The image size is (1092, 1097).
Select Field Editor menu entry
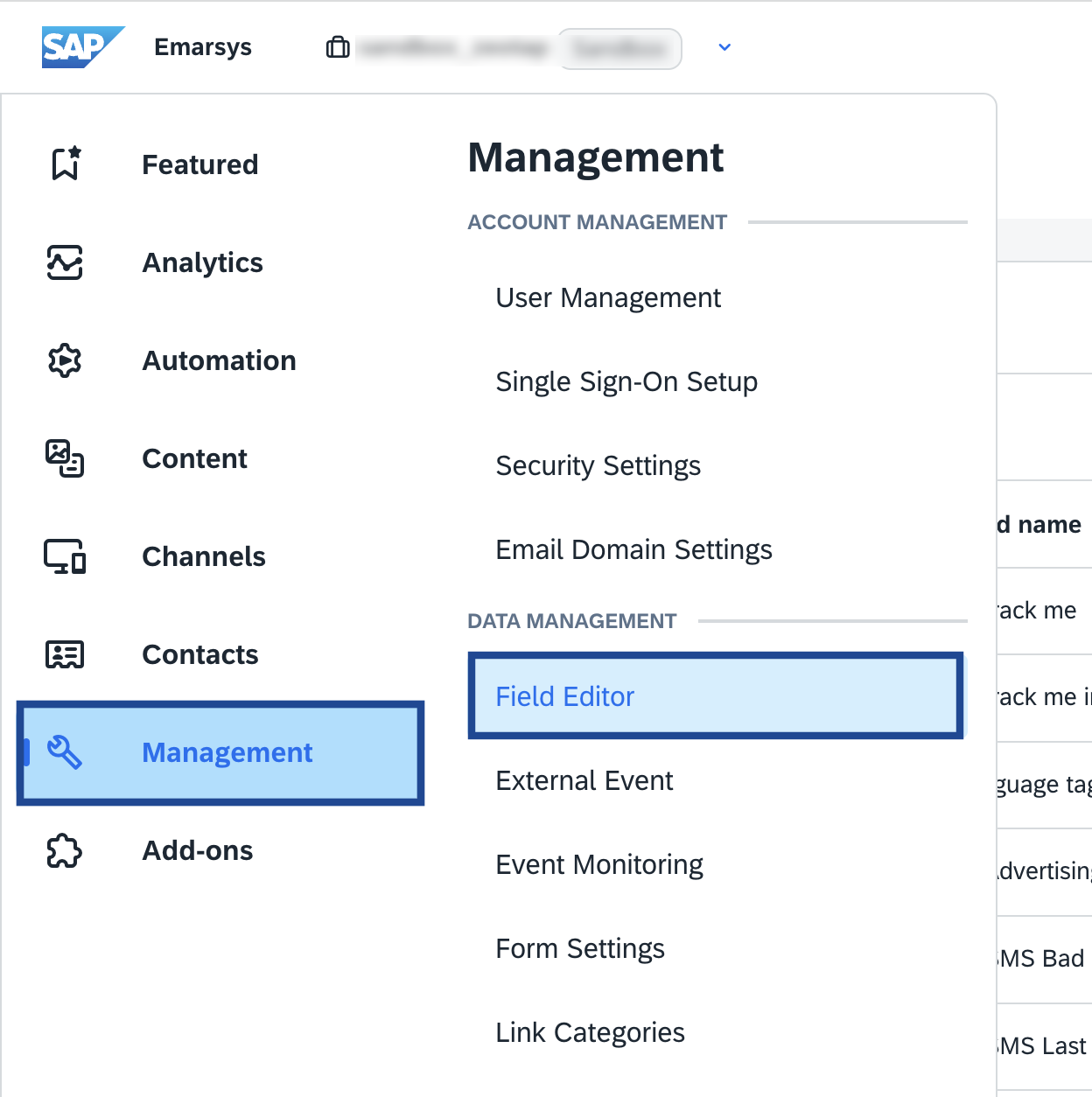click(x=565, y=696)
